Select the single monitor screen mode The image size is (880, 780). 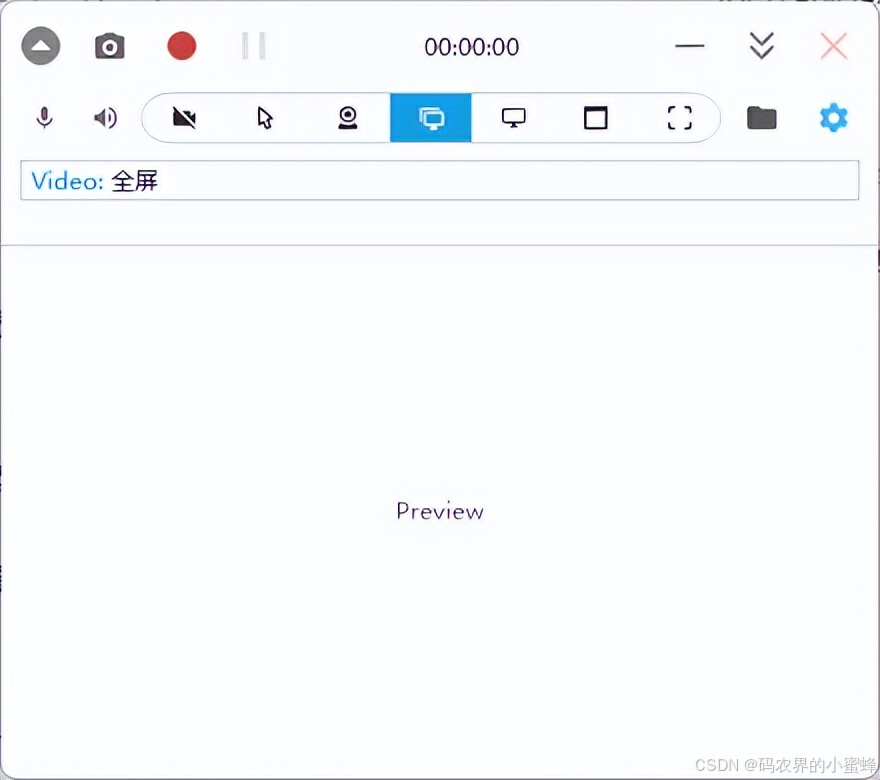(514, 118)
